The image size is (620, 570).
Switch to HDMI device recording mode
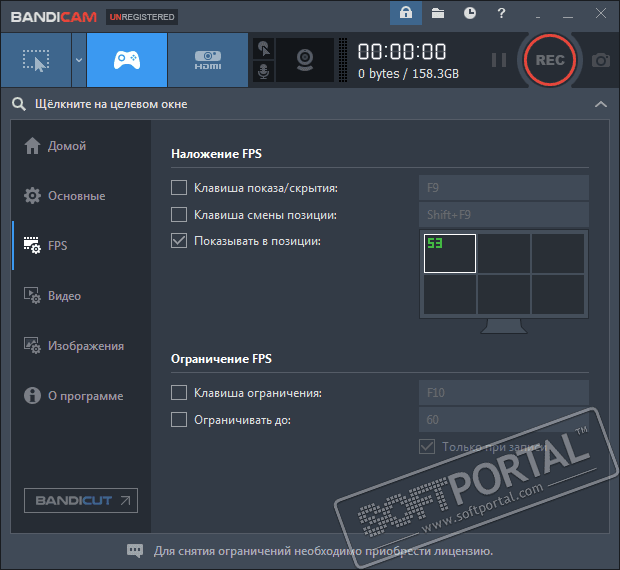point(208,60)
